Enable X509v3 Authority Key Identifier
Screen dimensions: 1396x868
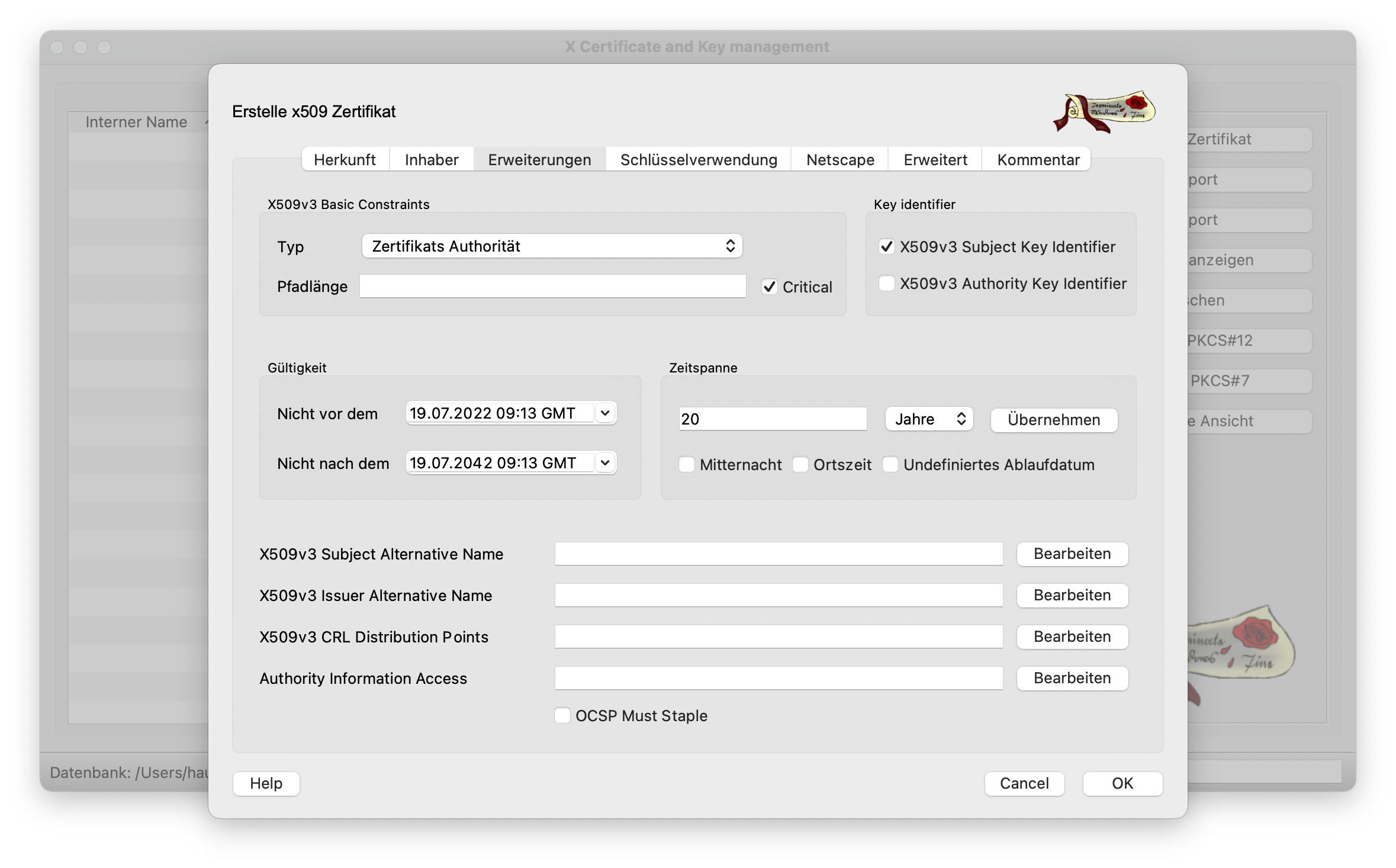tap(886, 284)
